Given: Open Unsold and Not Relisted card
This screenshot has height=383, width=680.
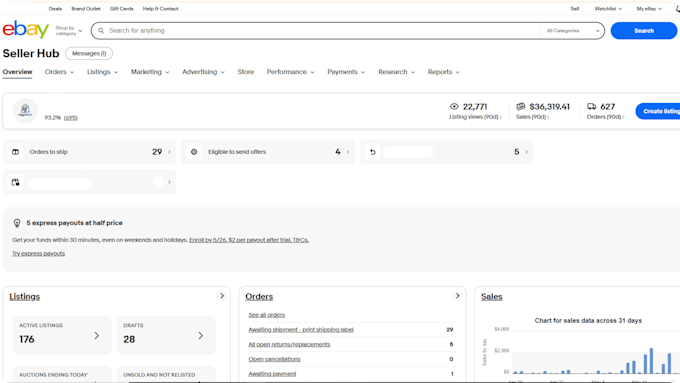Looking at the screenshot, I should click(166, 374).
